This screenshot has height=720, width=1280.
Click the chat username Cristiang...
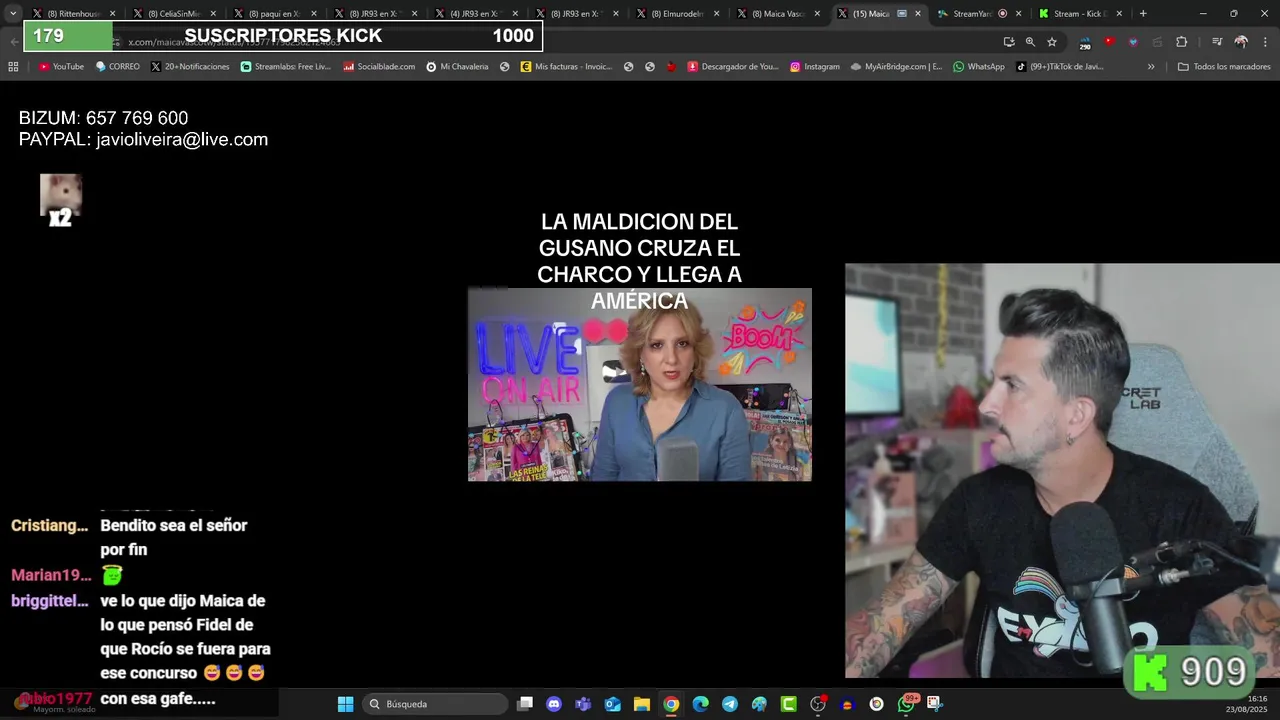[50, 526]
